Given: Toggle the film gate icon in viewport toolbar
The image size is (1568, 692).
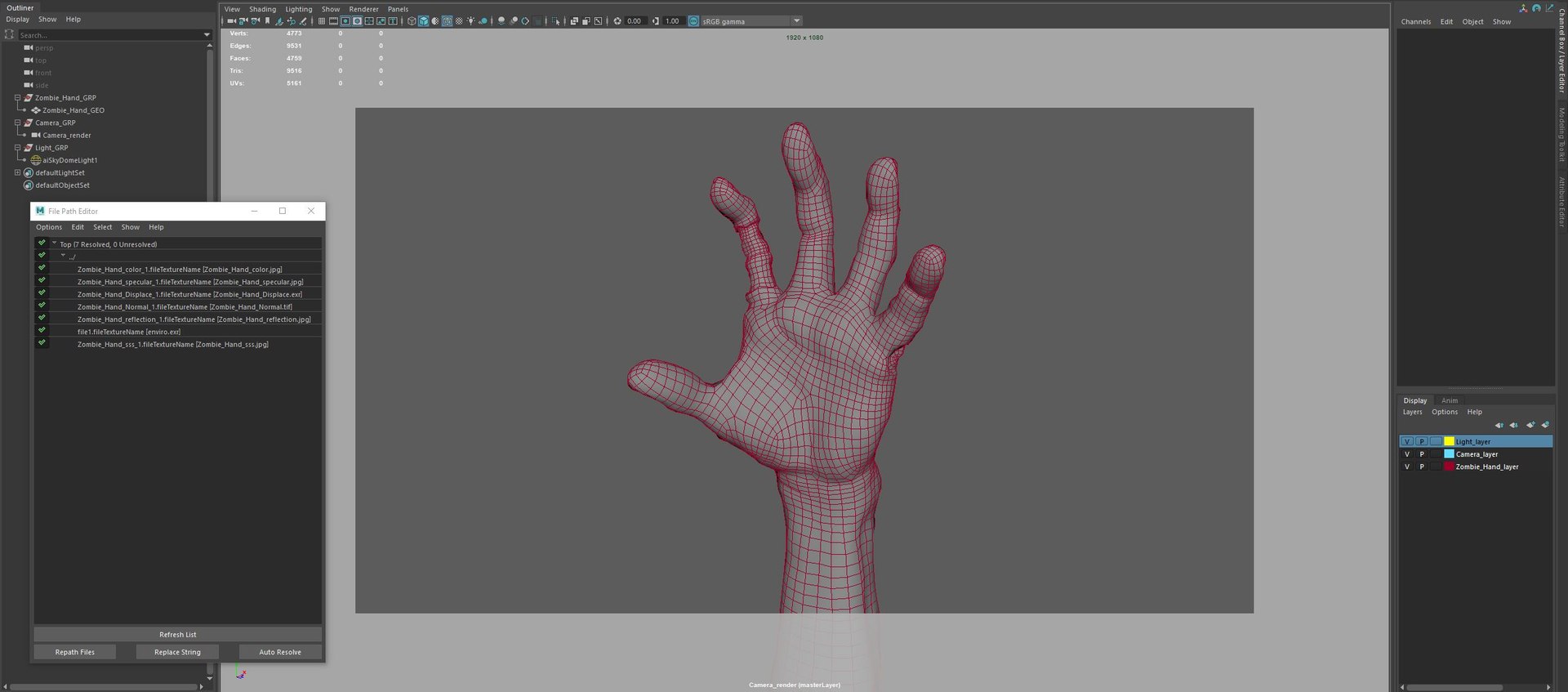Looking at the screenshot, I should click(x=333, y=21).
